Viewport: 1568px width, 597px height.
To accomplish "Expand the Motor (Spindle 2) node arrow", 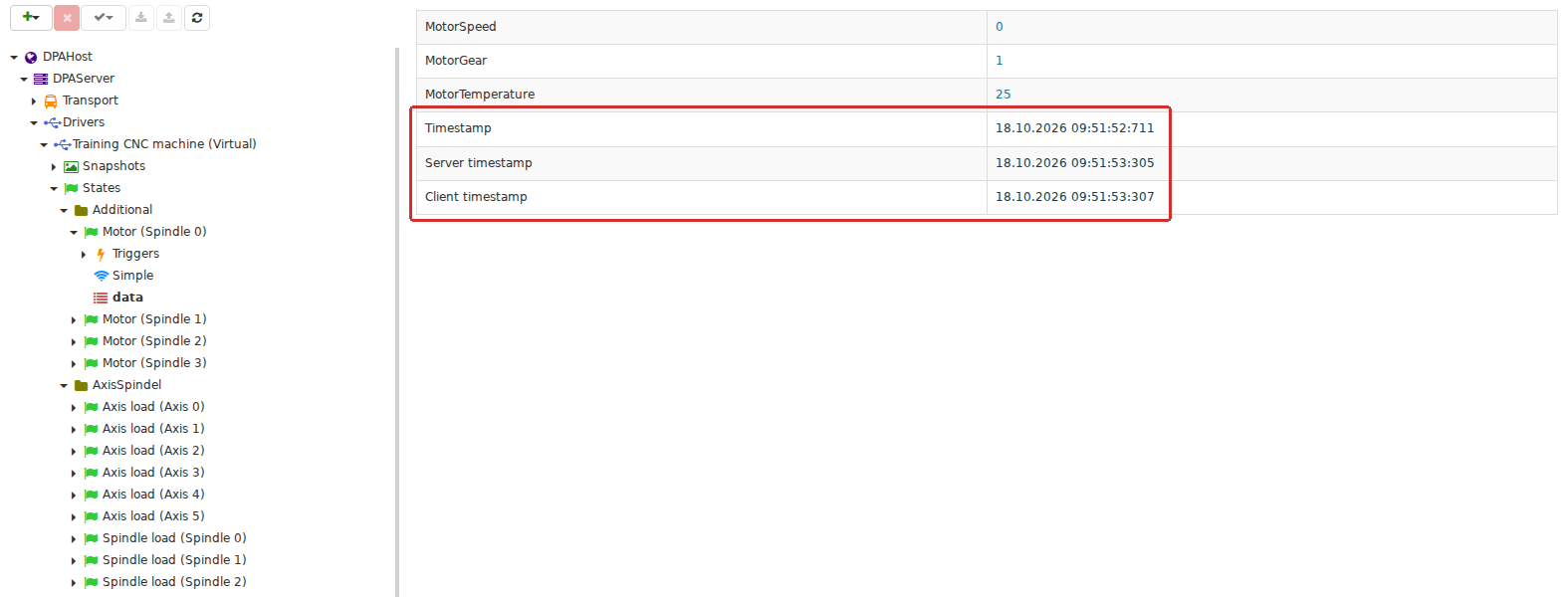I will pyautogui.click(x=74, y=342).
